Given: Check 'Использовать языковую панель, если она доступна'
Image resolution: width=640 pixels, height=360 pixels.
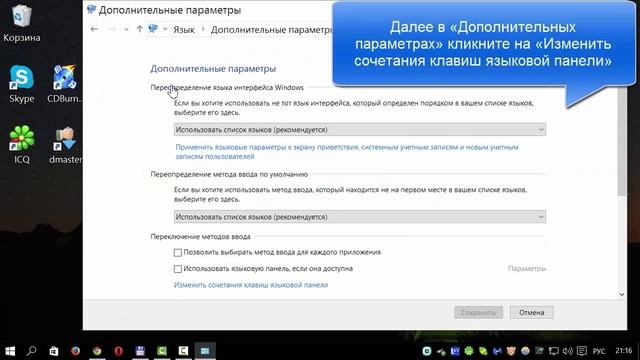Looking at the screenshot, I should (178, 269).
